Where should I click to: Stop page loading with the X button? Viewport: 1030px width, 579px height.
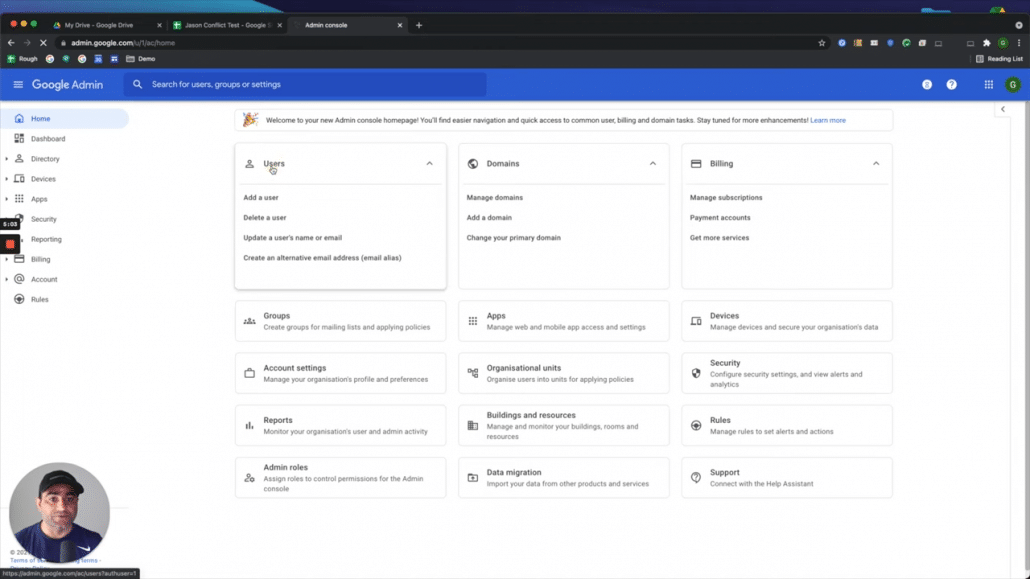(x=43, y=43)
